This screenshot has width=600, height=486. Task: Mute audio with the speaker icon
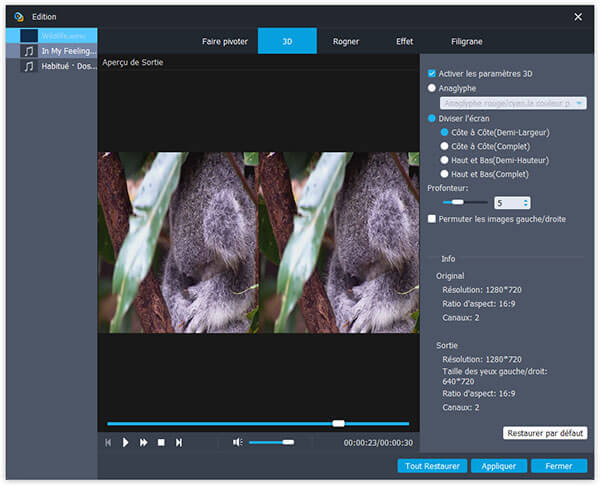(238, 442)
